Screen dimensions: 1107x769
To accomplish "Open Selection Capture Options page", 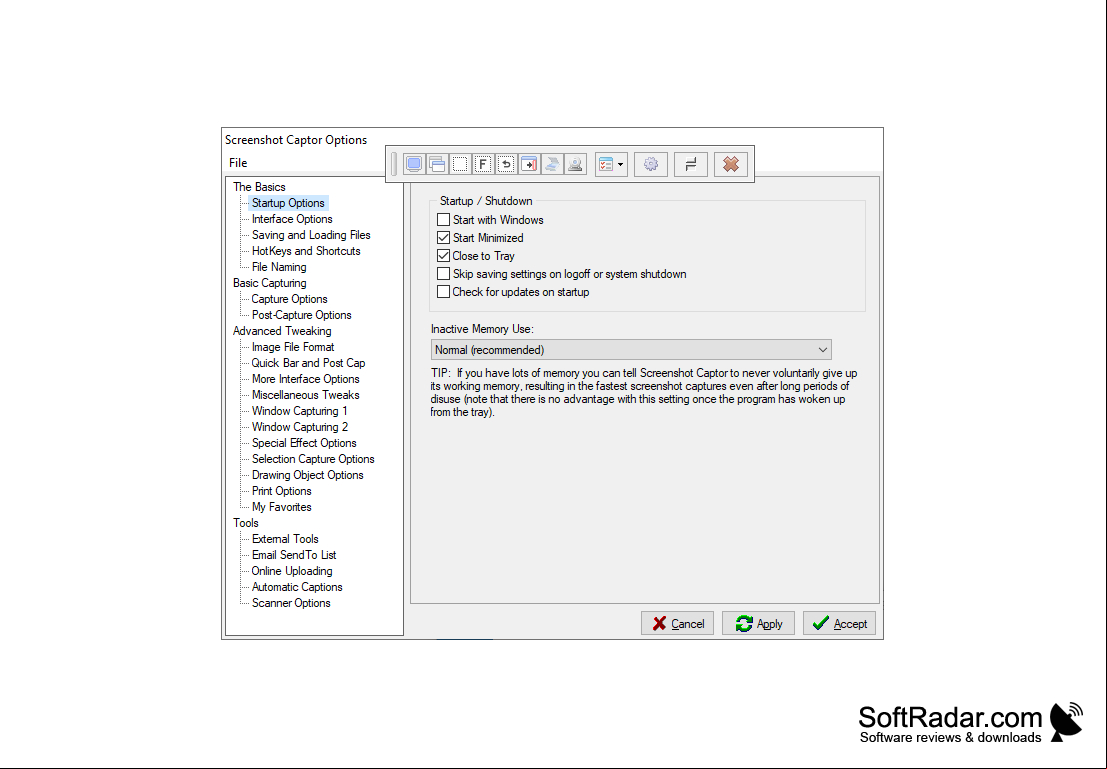I will pos(313,459).
